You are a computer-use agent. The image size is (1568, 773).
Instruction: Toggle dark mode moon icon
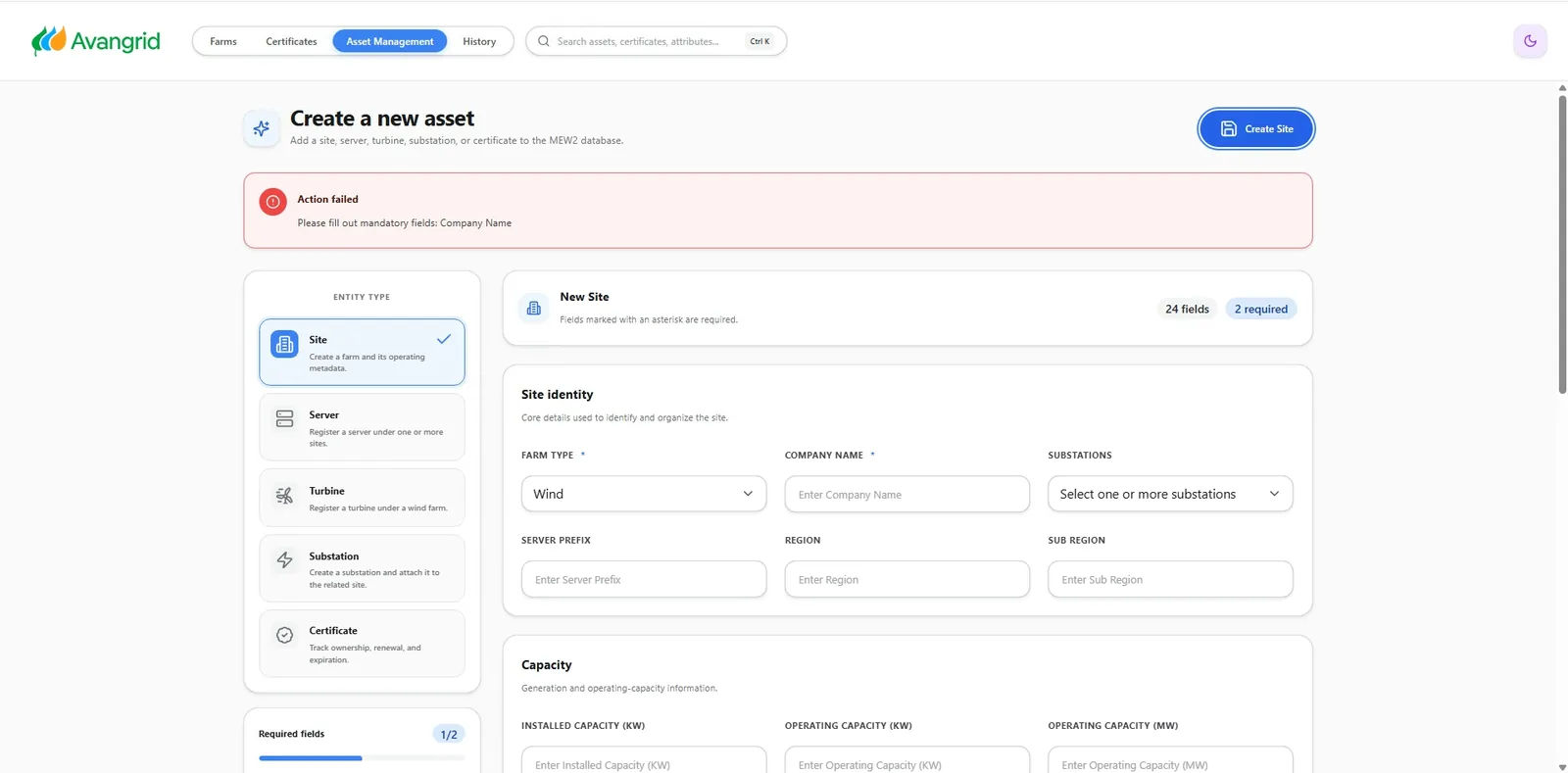click(x=1530, y=41)
